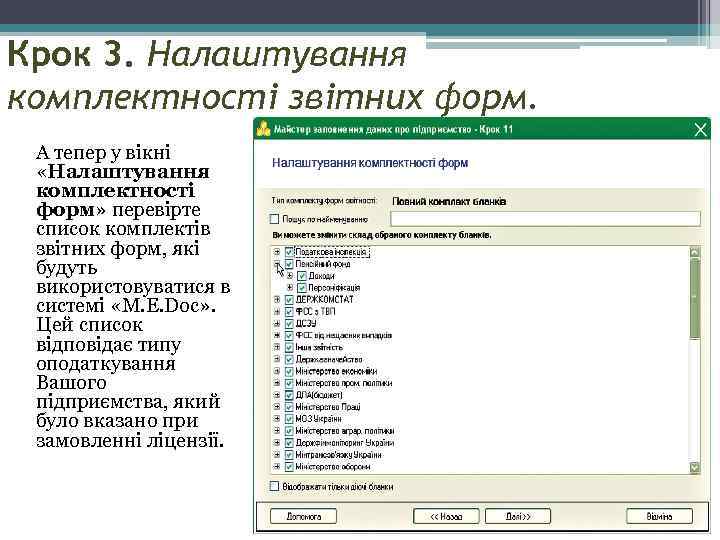Viewport: 720px width, 540px height.
Task: Uncheck the 'ДПА(бюджет)' checkbox
Action: pos(289,395)
